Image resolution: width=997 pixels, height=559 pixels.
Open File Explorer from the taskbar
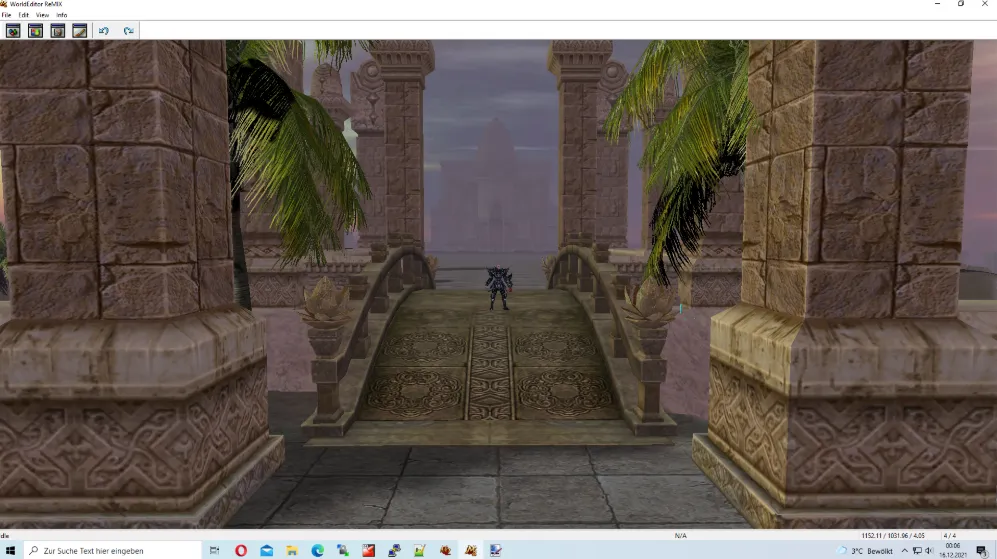tap(292, 551)
